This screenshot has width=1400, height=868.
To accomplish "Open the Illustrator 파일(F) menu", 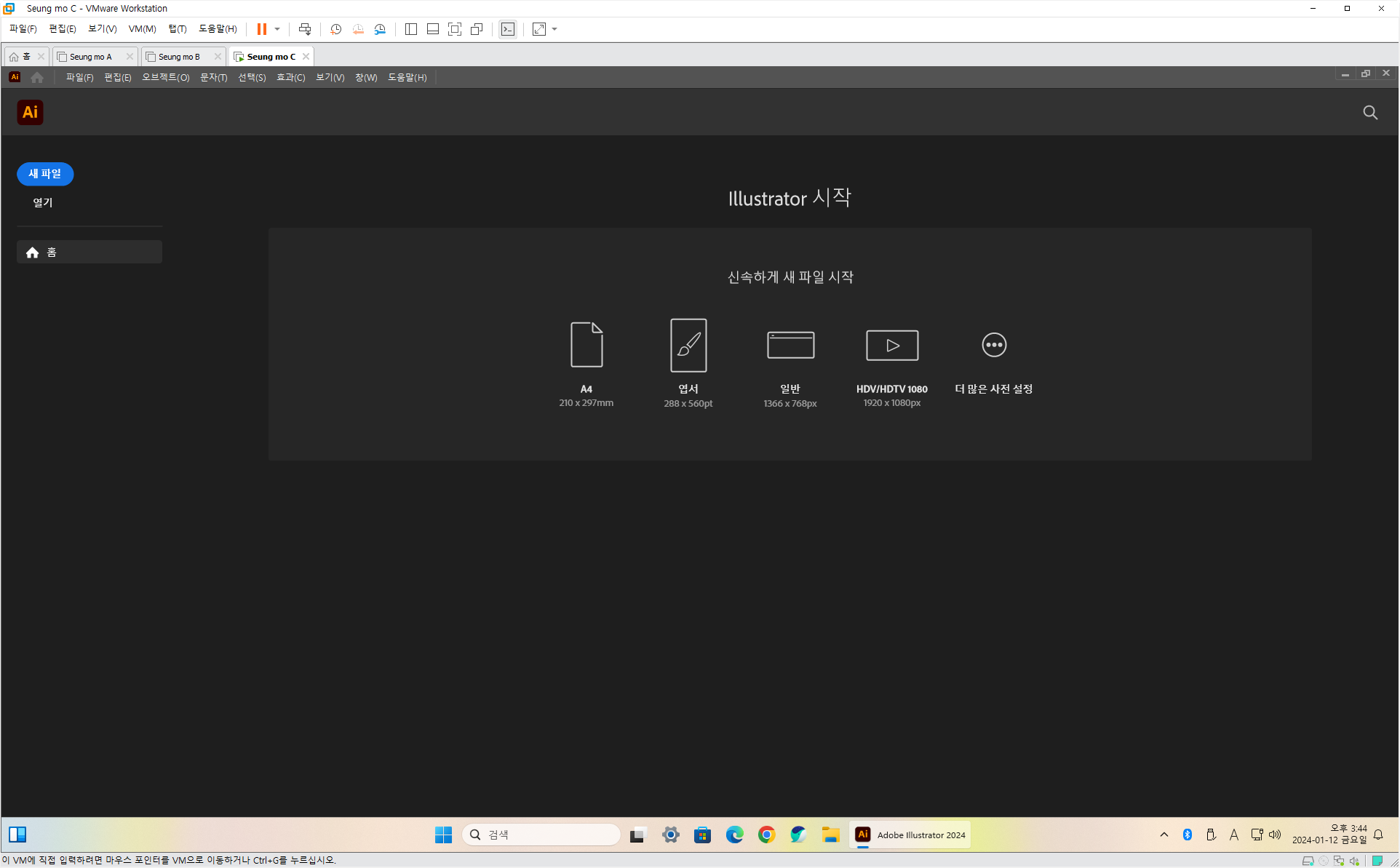I will click(79, 77).
